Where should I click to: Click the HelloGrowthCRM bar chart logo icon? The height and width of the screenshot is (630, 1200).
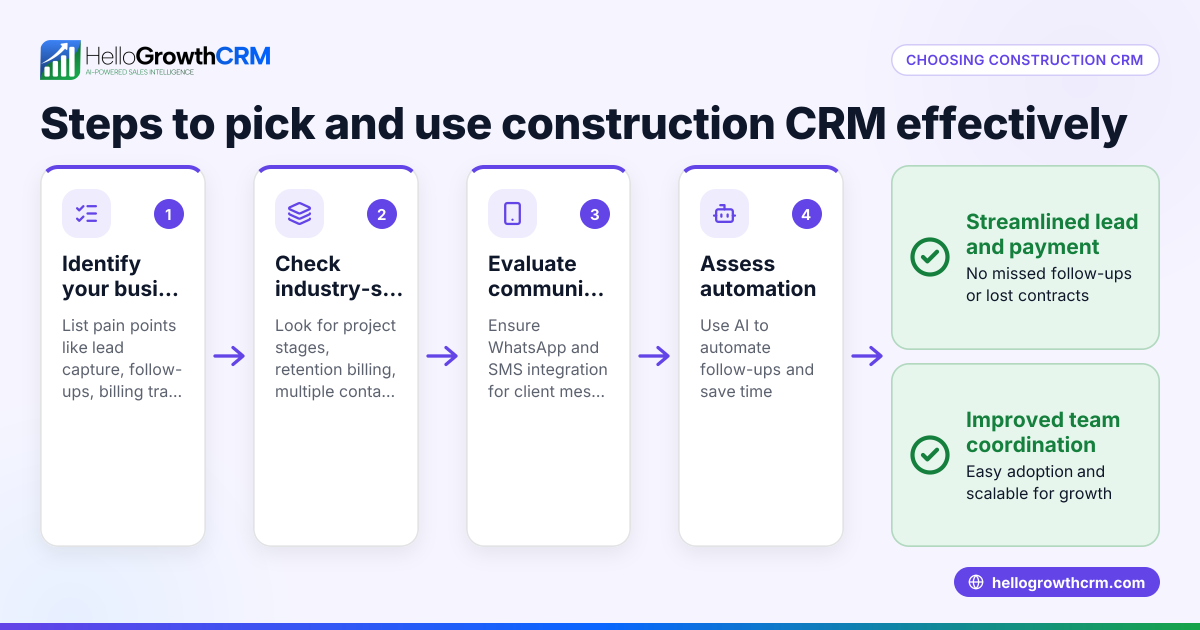click(x=60, y=60)
